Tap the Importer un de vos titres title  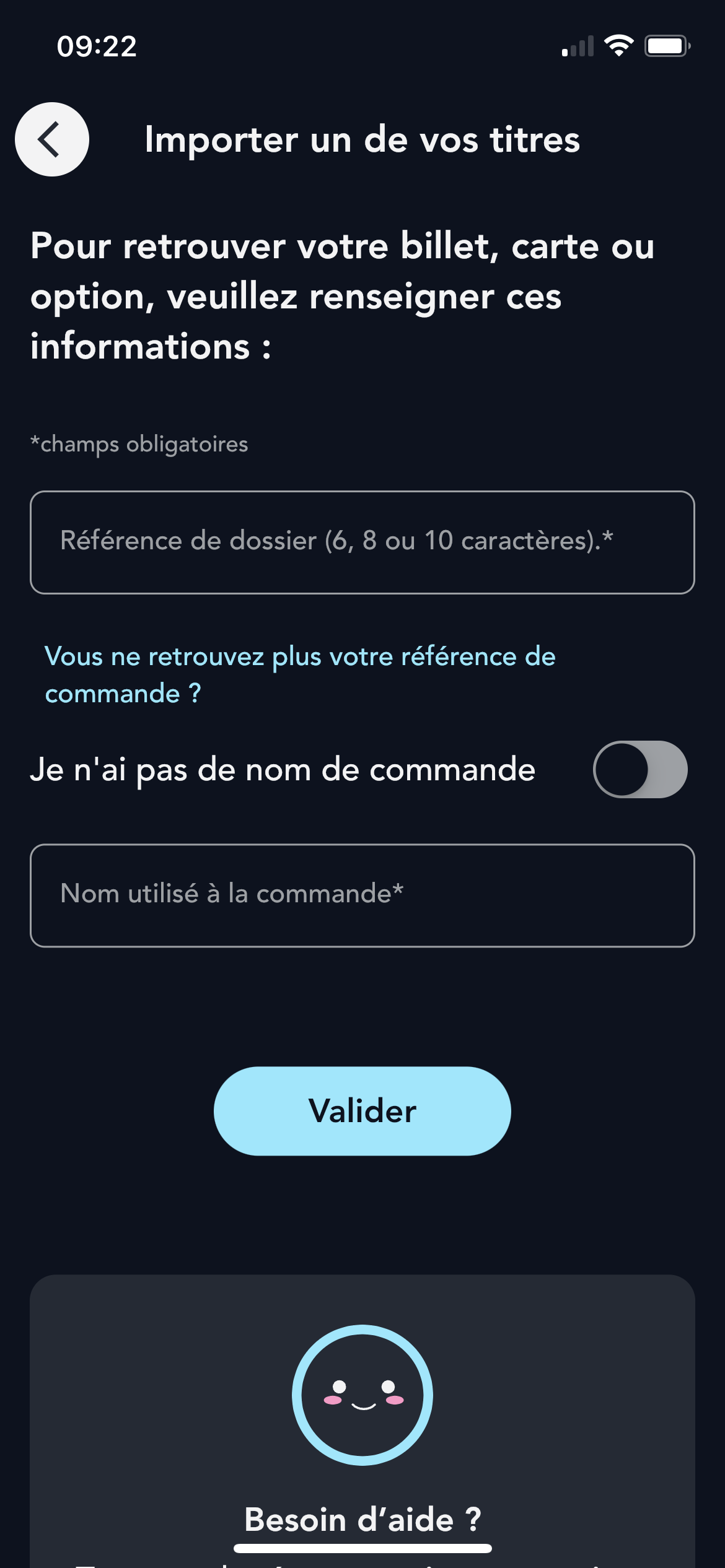(x=362, y=139)
